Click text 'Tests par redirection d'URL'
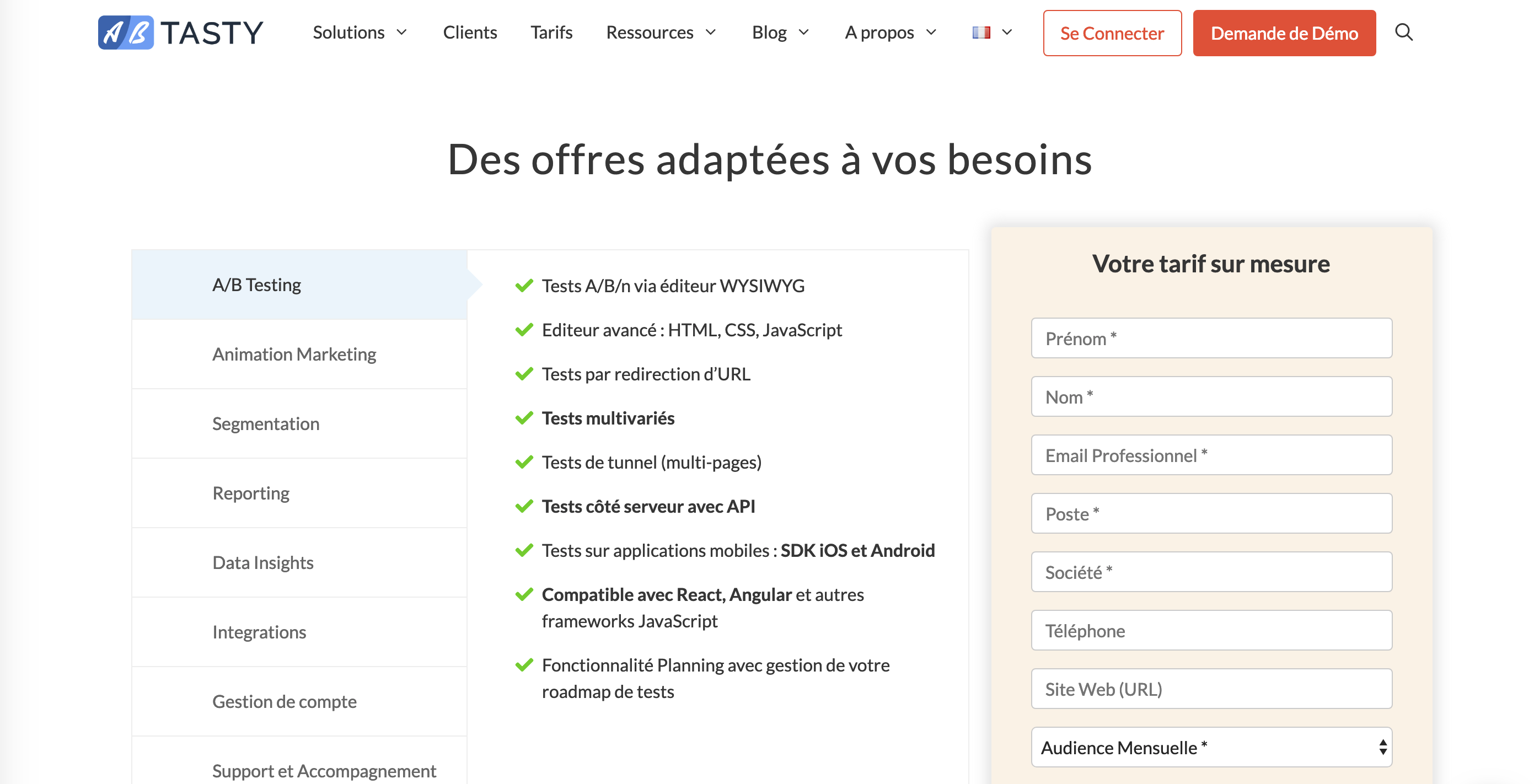The height and width of the screenshot is (784, 1534). [x=646, y=374]
